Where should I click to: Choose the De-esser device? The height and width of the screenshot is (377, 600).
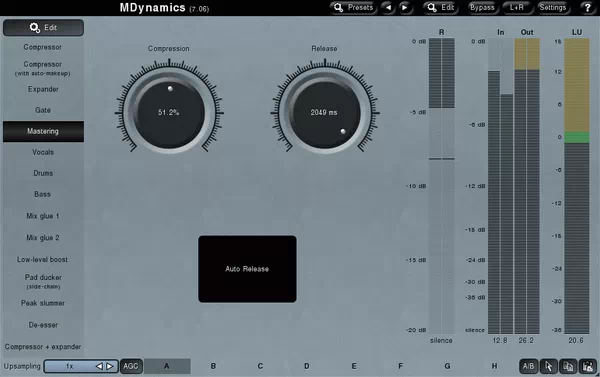(43, 325)
